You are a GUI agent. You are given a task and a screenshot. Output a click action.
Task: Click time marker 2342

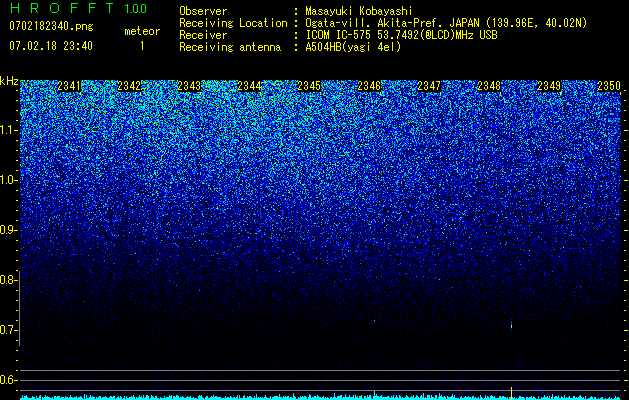pos(129,86)
